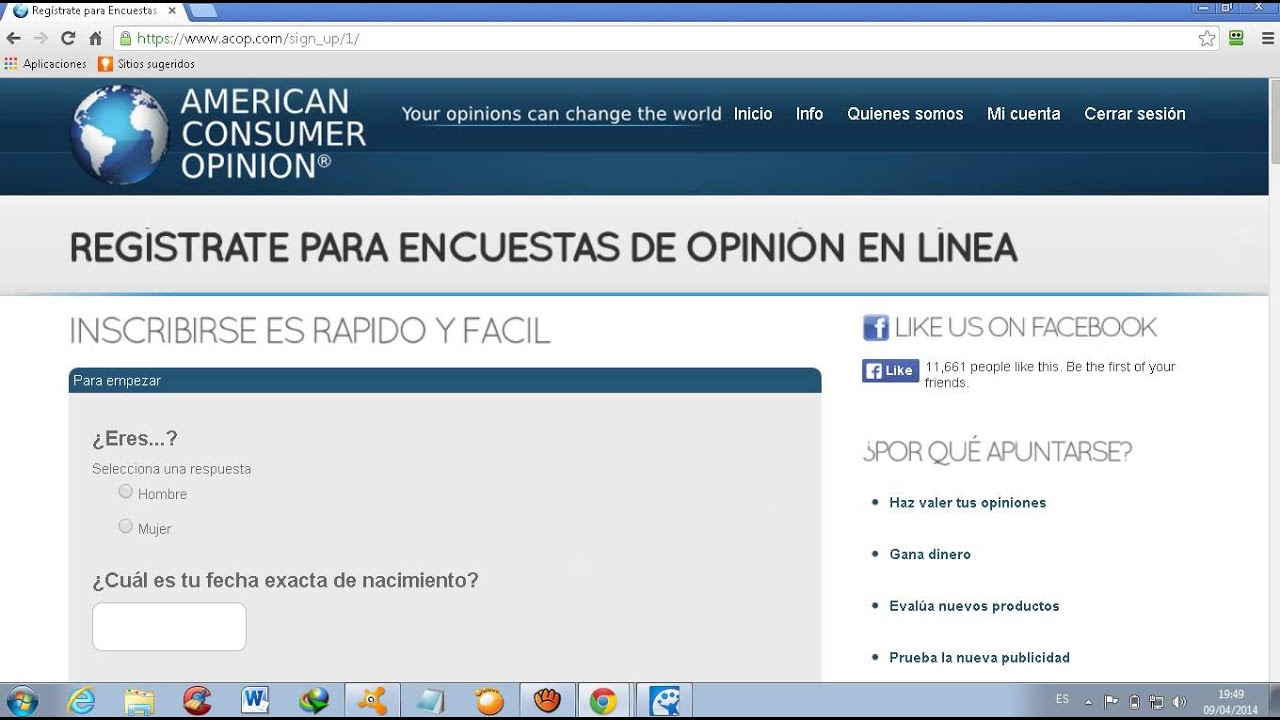Open a new tab button
The width and height of the screenshot is (1280, 720).
203,11
